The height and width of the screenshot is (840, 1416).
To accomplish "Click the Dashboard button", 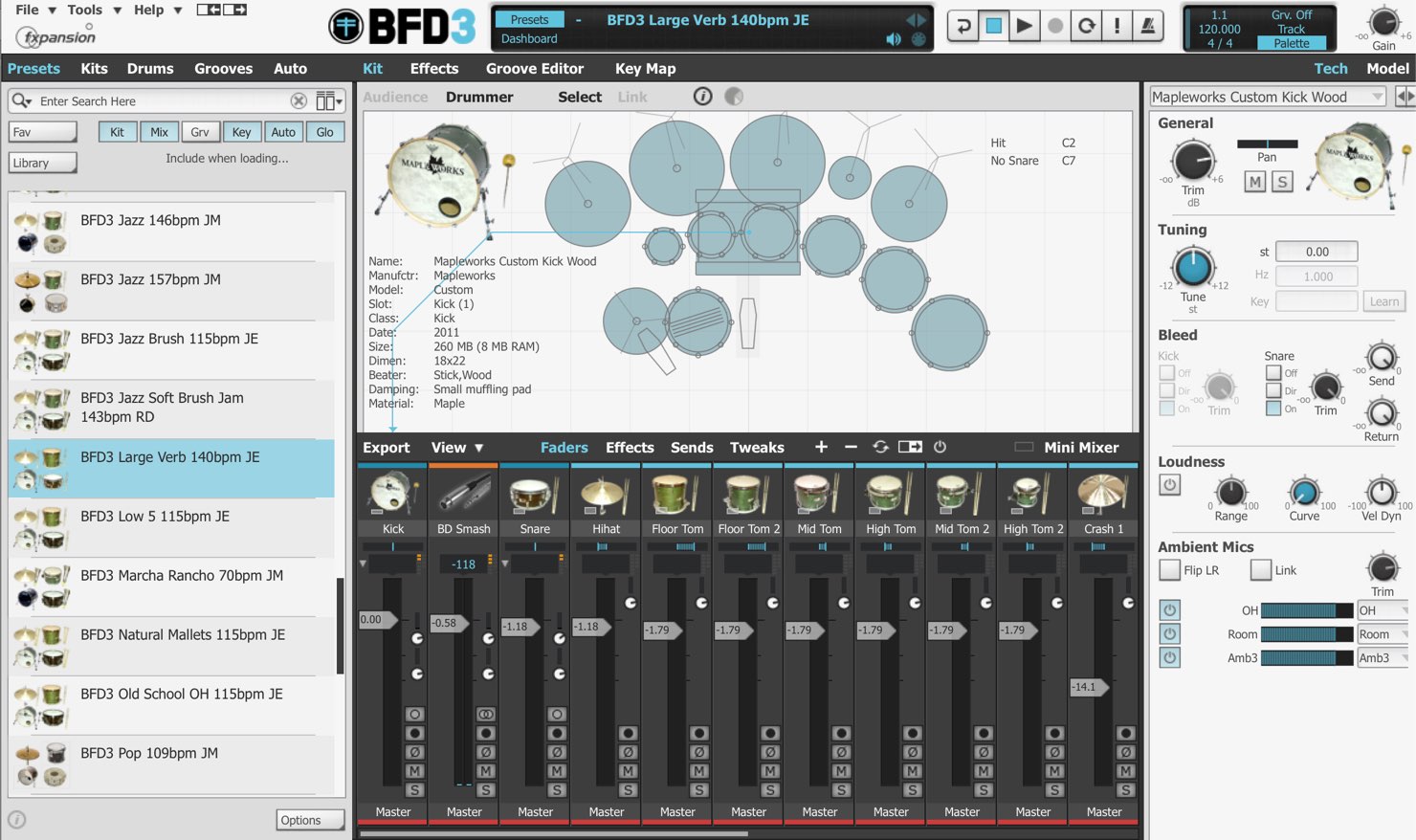I will [x=529, y=39].
